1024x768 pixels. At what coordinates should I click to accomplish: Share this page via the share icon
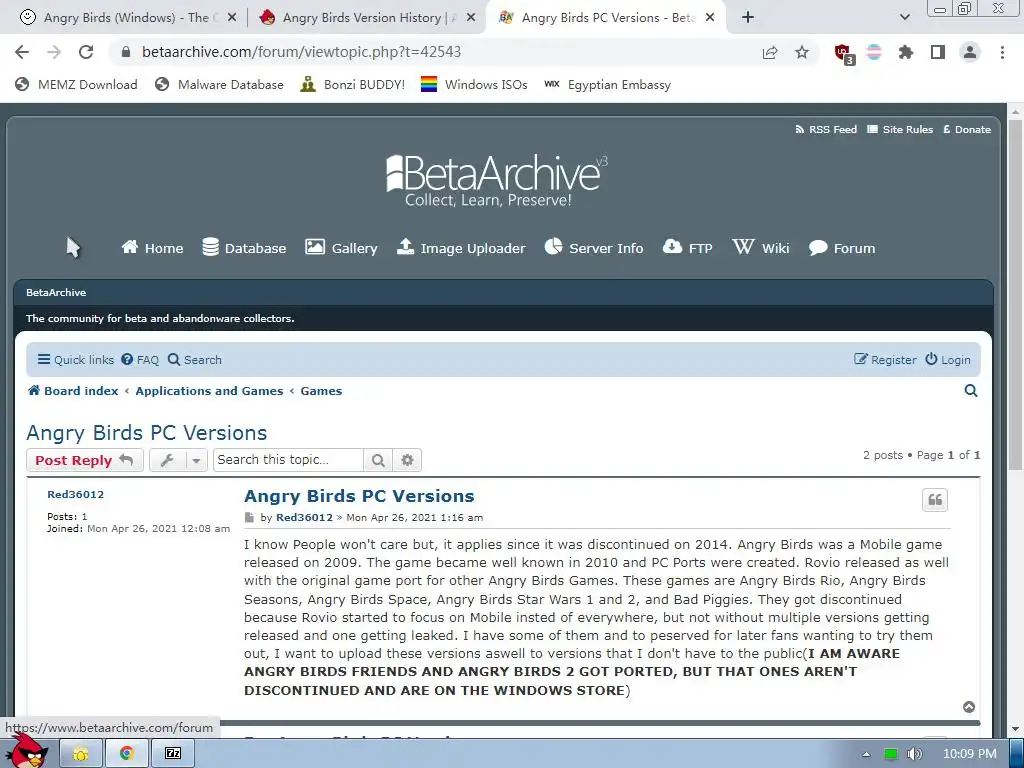click(770, 52)
